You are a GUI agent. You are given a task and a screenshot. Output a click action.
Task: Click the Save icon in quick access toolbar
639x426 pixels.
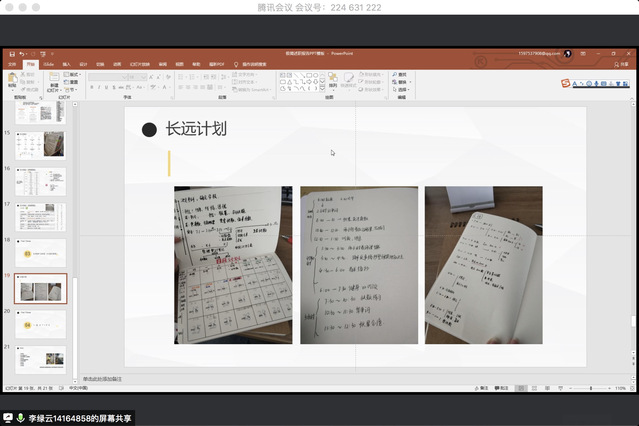click(x=11, y=53)
